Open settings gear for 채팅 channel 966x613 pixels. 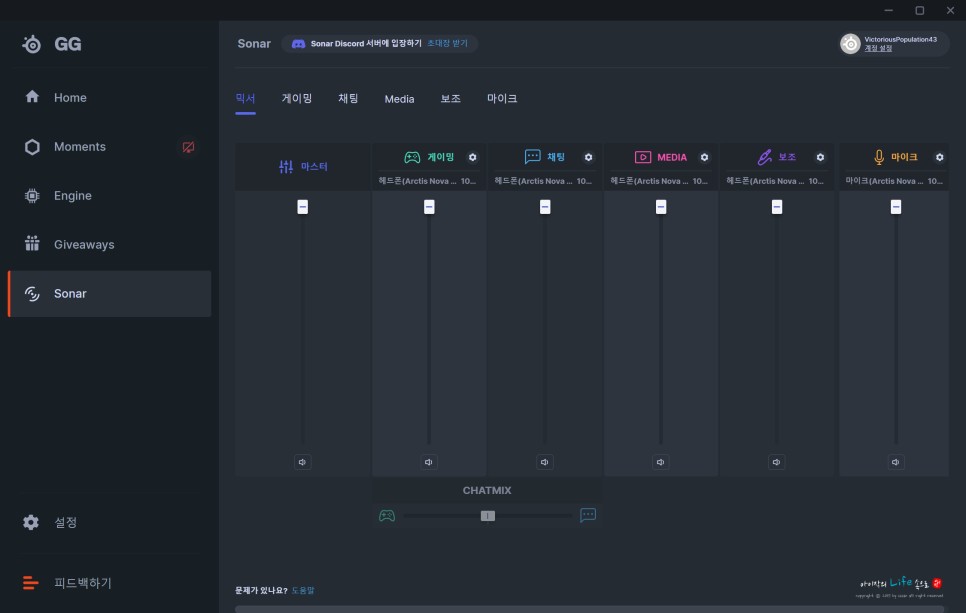click(589, 157)
